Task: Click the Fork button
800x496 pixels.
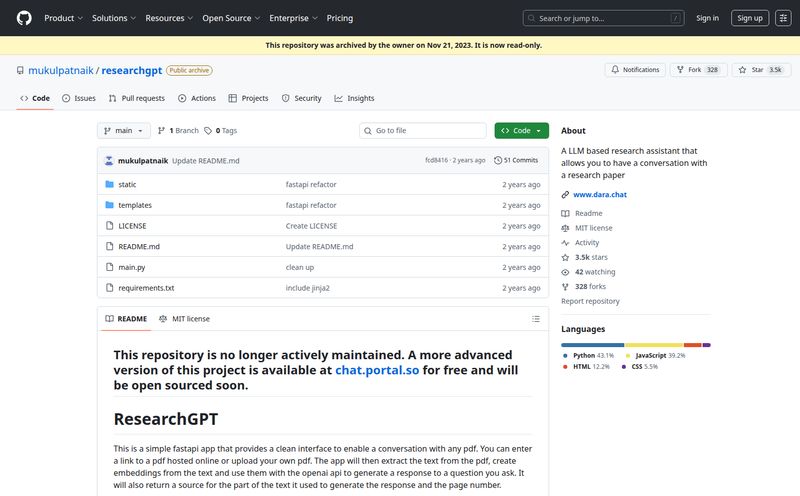Action: pyautogui.click(x=698, y=70)
